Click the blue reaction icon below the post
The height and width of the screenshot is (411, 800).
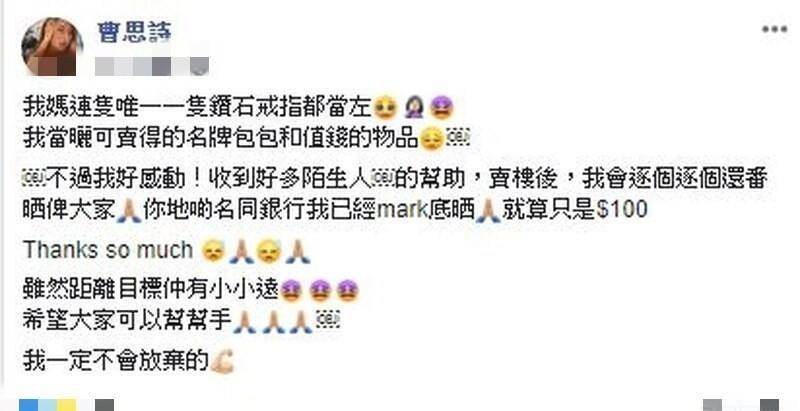[29, 405]
